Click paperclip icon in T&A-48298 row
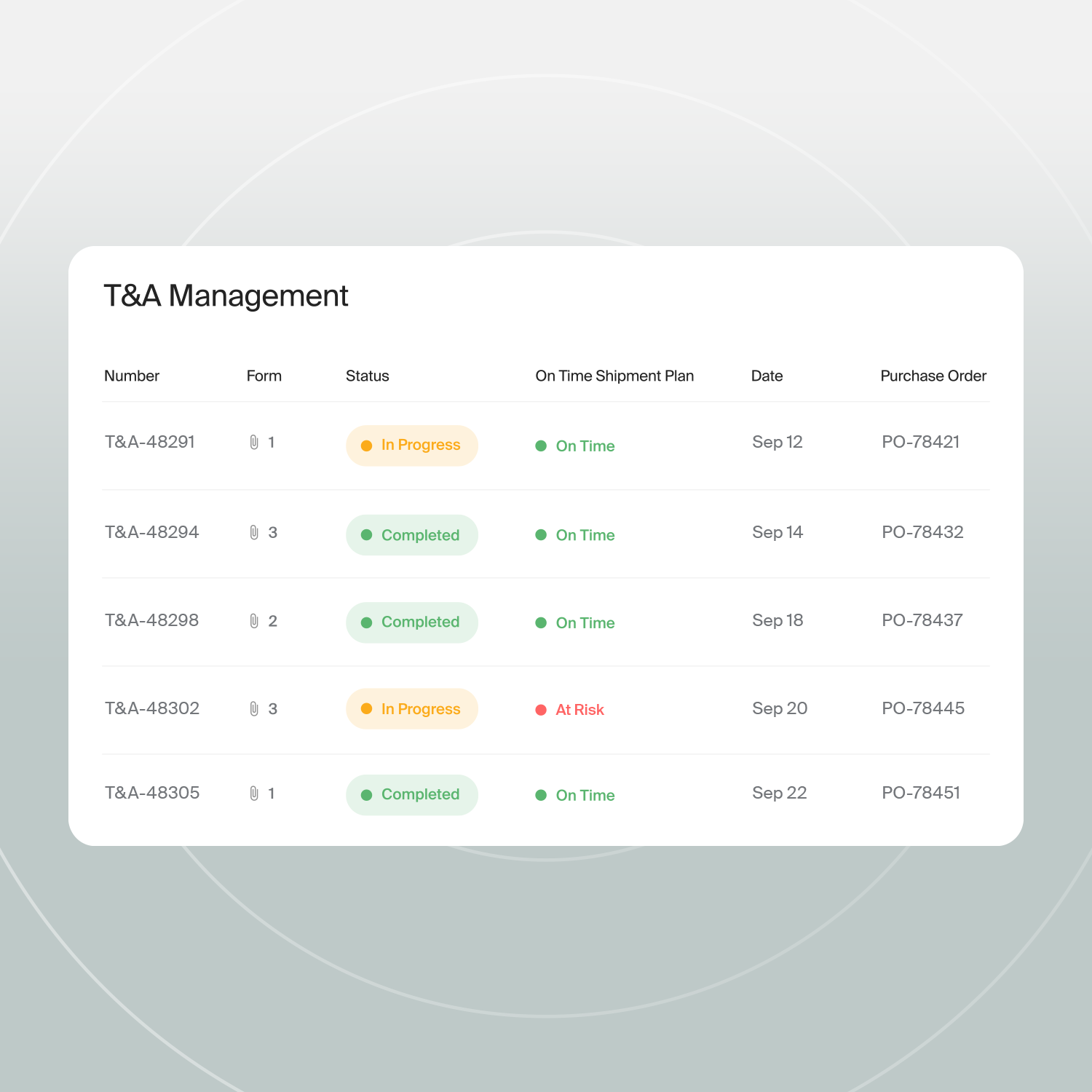Image resolution: width=1092 pixels, height=1092 pixels. (254, 621)
